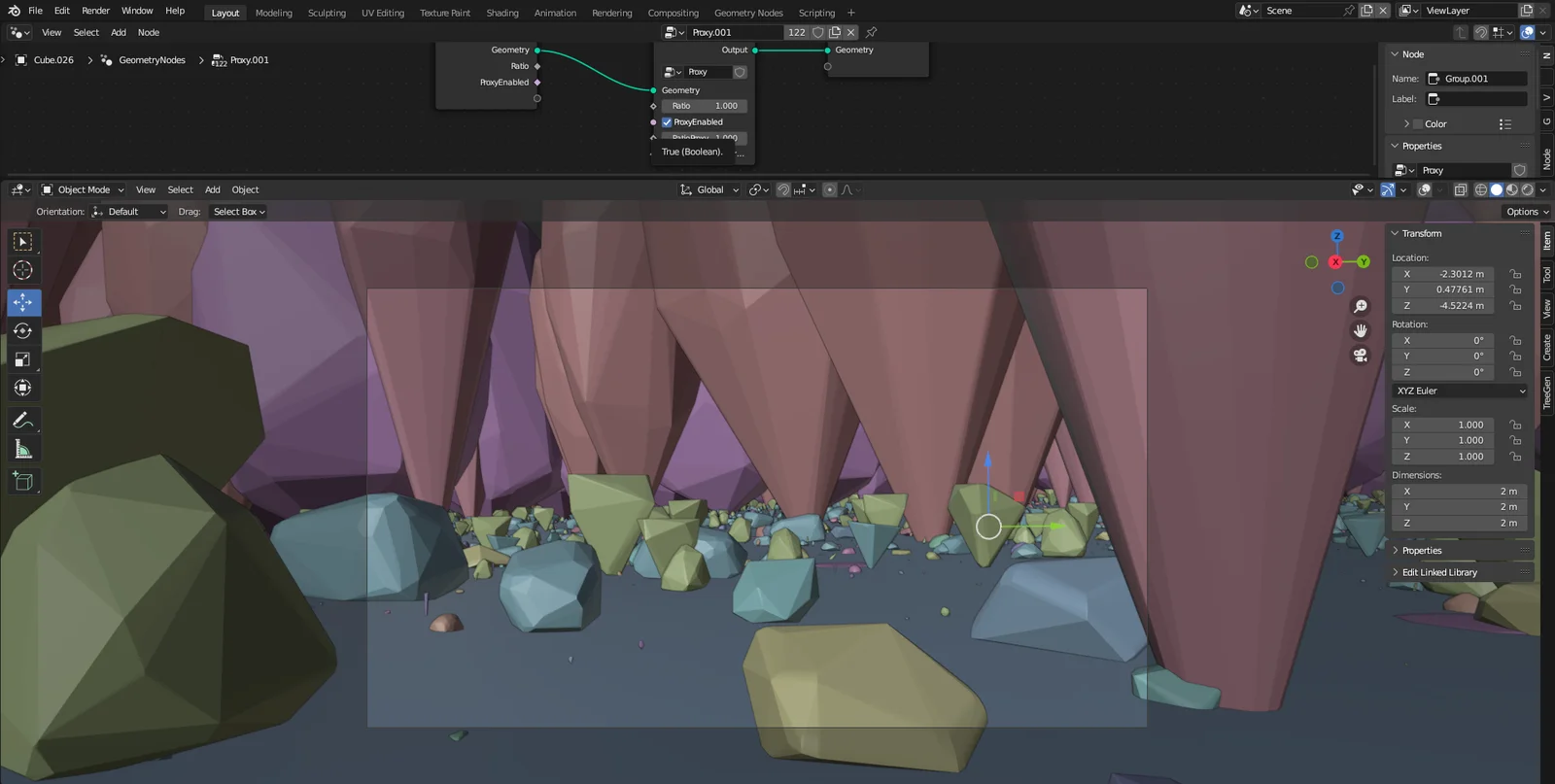Click the blue Z axis gizmo ball

pos(1337,236)
